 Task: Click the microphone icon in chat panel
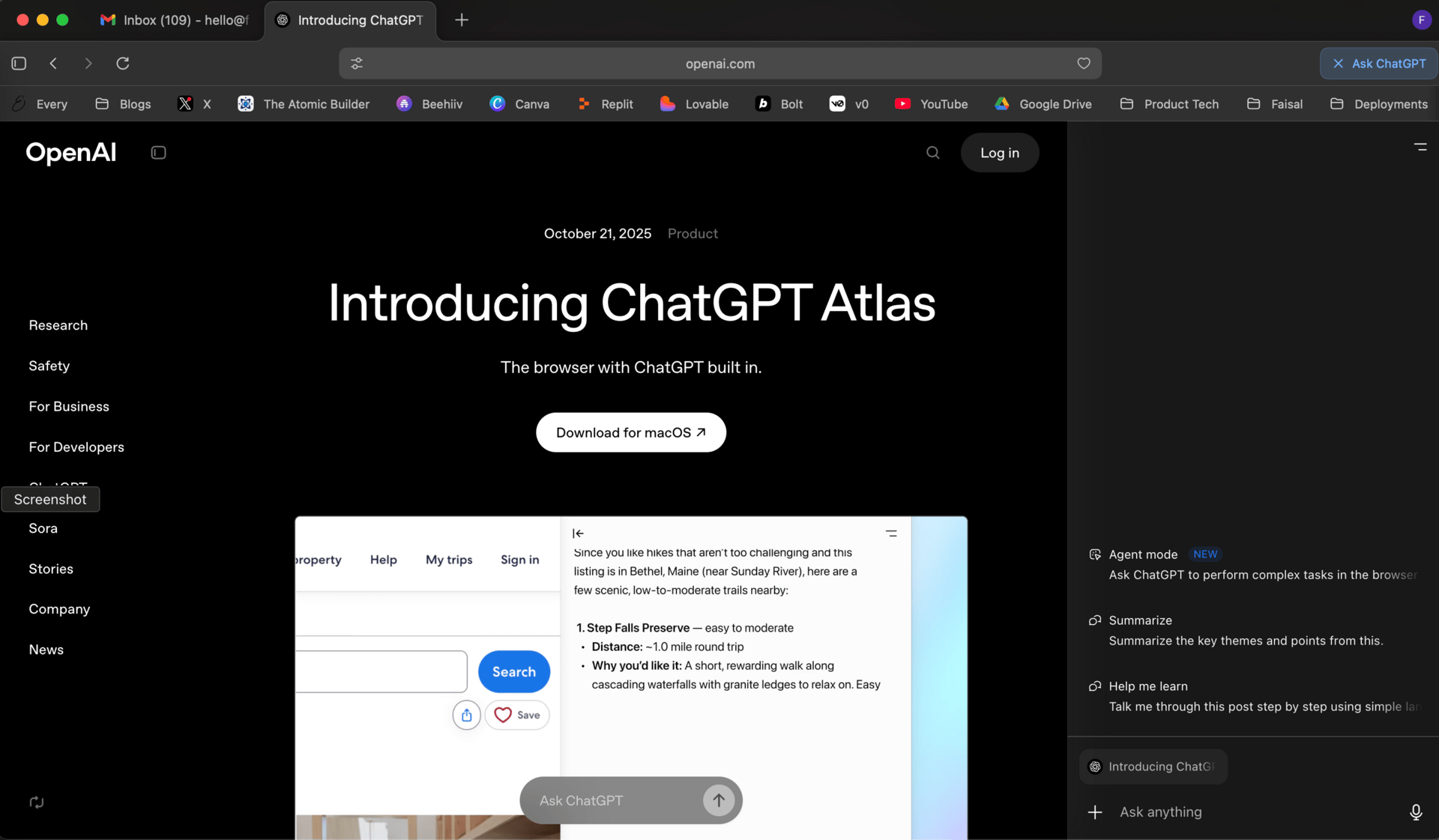[x=1415, y=812]
